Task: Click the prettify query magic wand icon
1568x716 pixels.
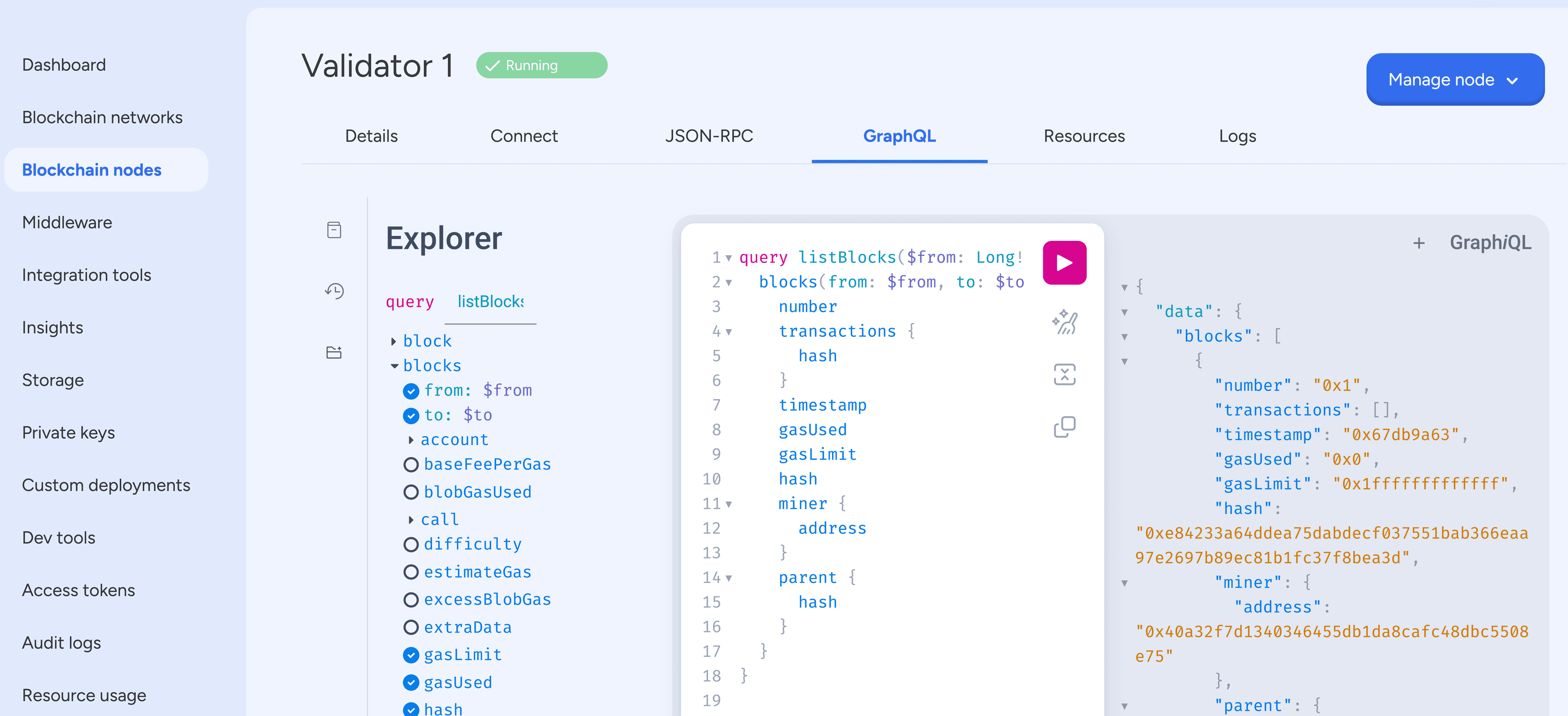Action: pyautogui.click(x=1065, y=322)
